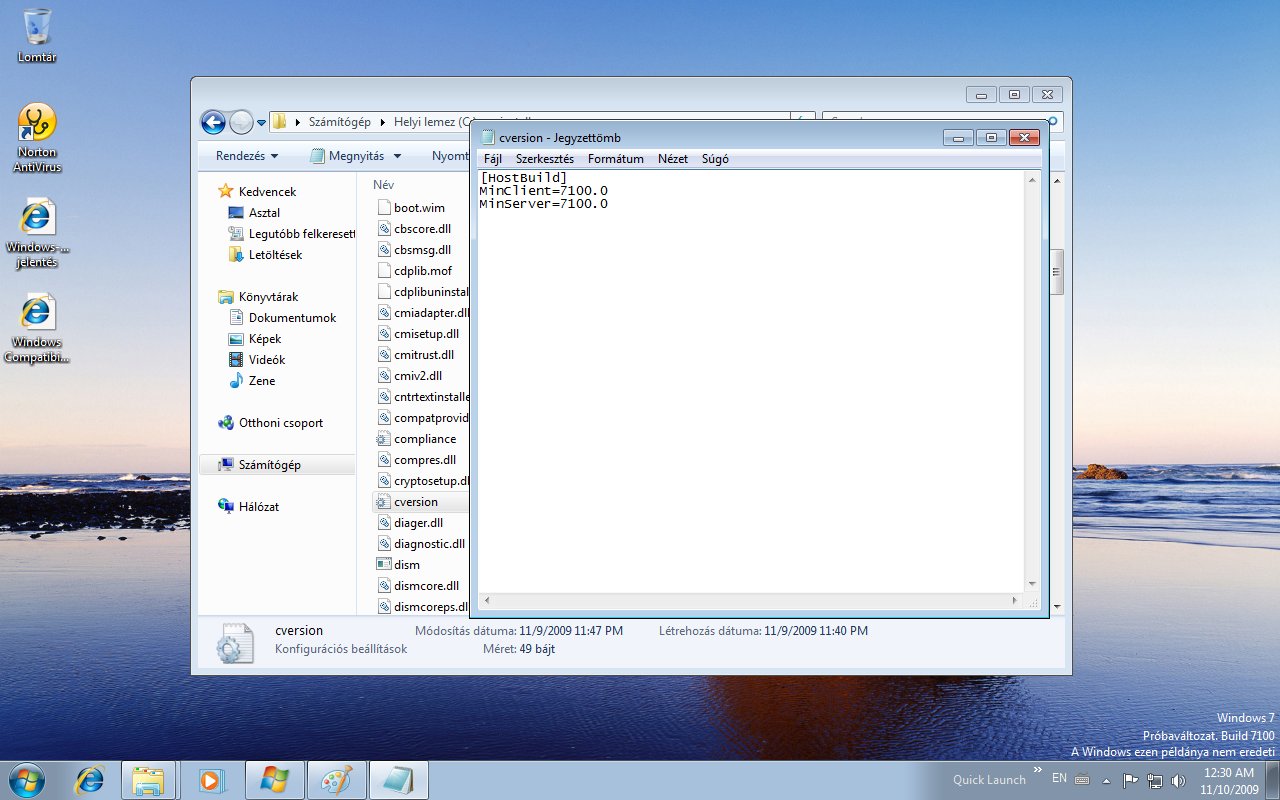Open the Rendezés dropdown menu

[x=247, y=156]
